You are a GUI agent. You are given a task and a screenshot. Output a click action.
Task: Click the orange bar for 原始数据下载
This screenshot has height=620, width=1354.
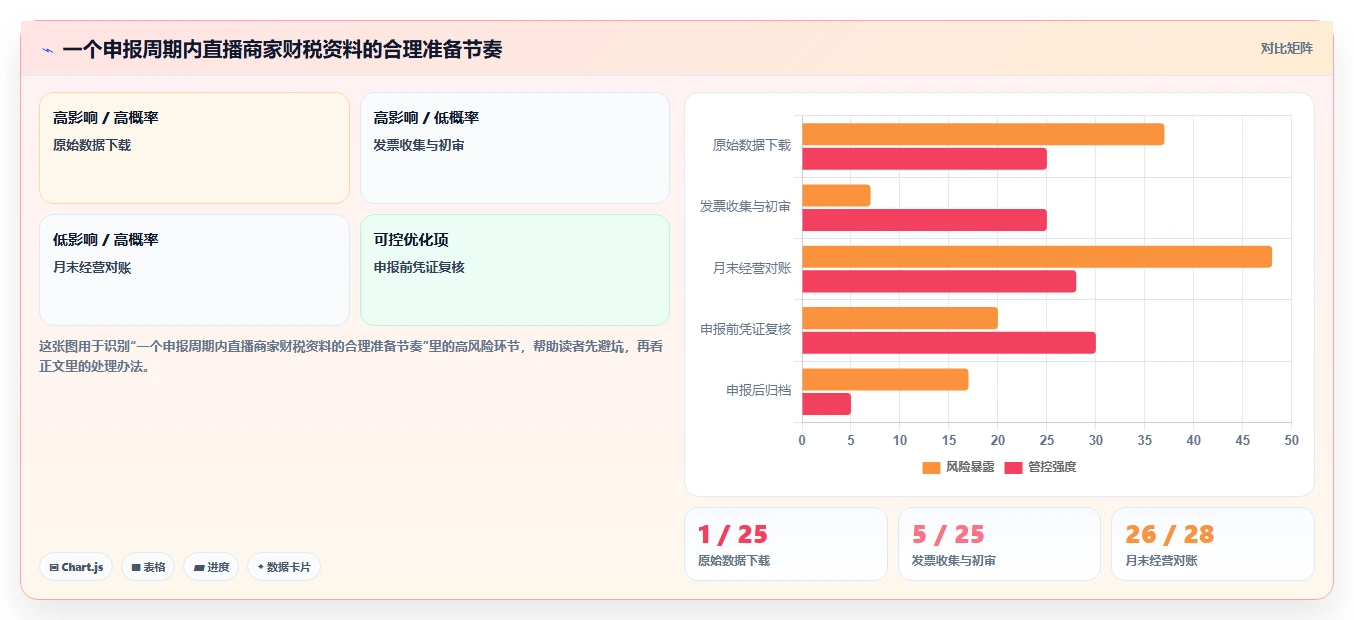click(x=983, y=134)
